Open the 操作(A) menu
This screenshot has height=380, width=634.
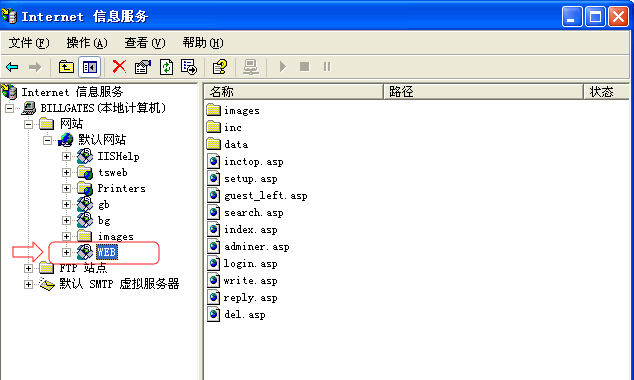(87, 43)
